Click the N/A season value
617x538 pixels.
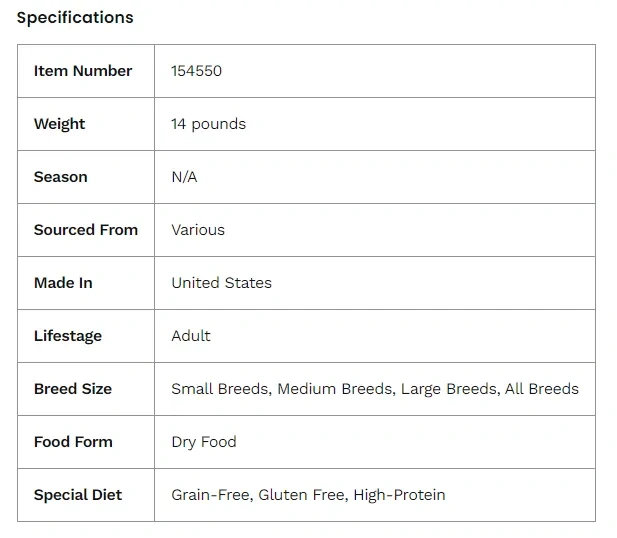point(184,177)
